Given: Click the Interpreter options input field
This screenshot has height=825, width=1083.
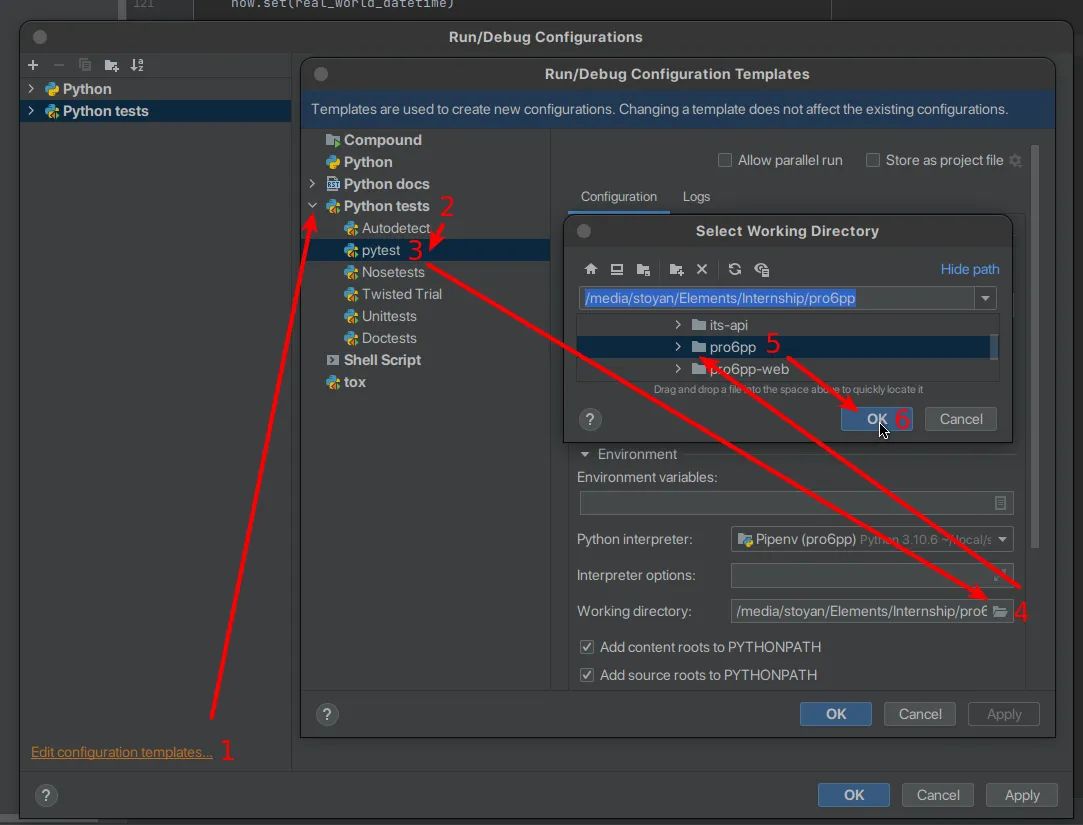Looking at the screenshot, I should [860, 575].
